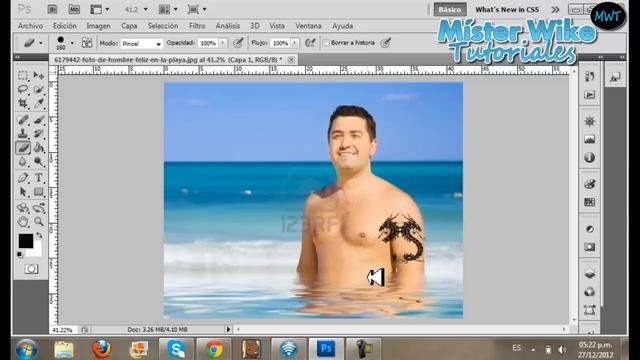Toggle Quick Mask mode

(31, 269)
